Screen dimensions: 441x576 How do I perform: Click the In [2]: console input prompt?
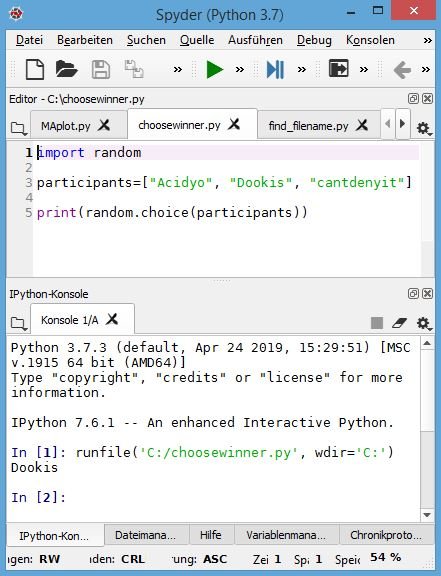pos(39,497)
